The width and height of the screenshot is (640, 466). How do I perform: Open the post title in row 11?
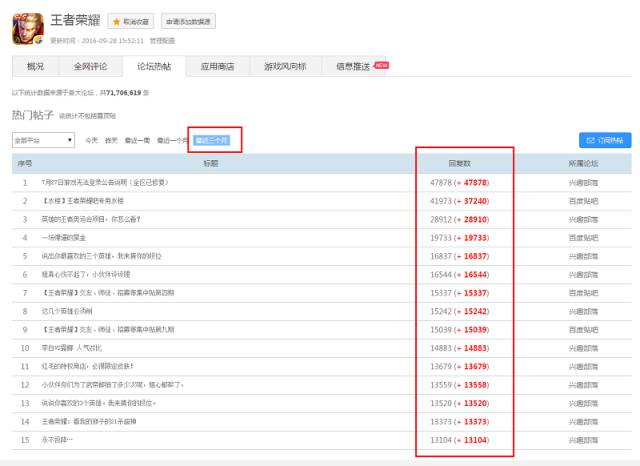pos(87,366)
